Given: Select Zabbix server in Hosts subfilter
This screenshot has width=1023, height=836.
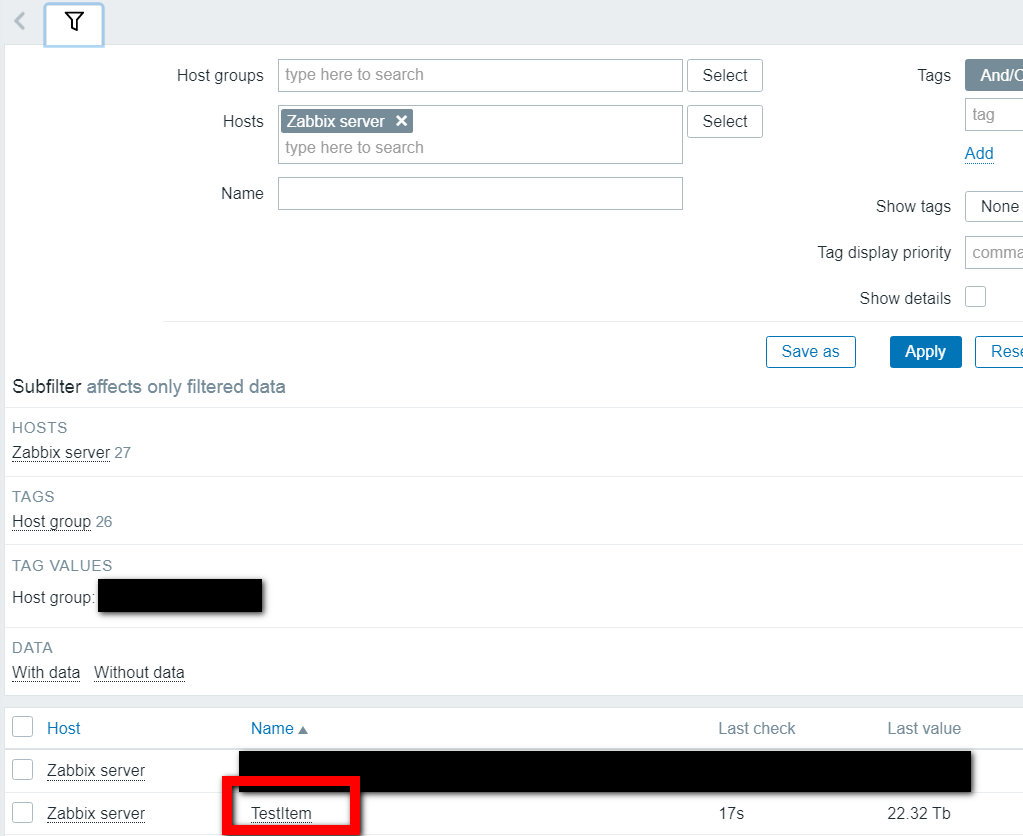Looking at the screenshot, I should pyautogui.click(x=61, y=452).
